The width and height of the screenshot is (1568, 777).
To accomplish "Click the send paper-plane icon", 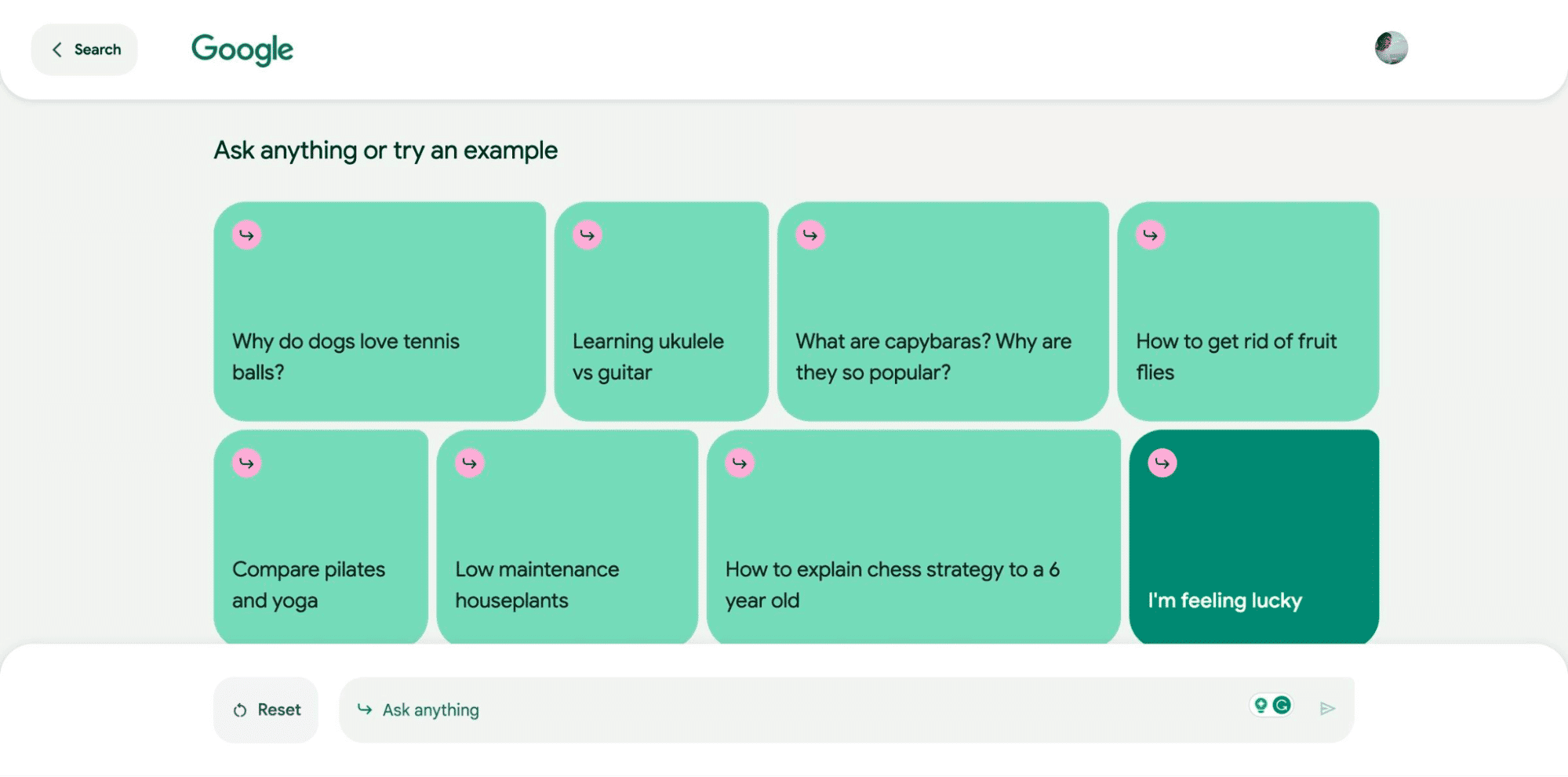I will pos(1327,708).
